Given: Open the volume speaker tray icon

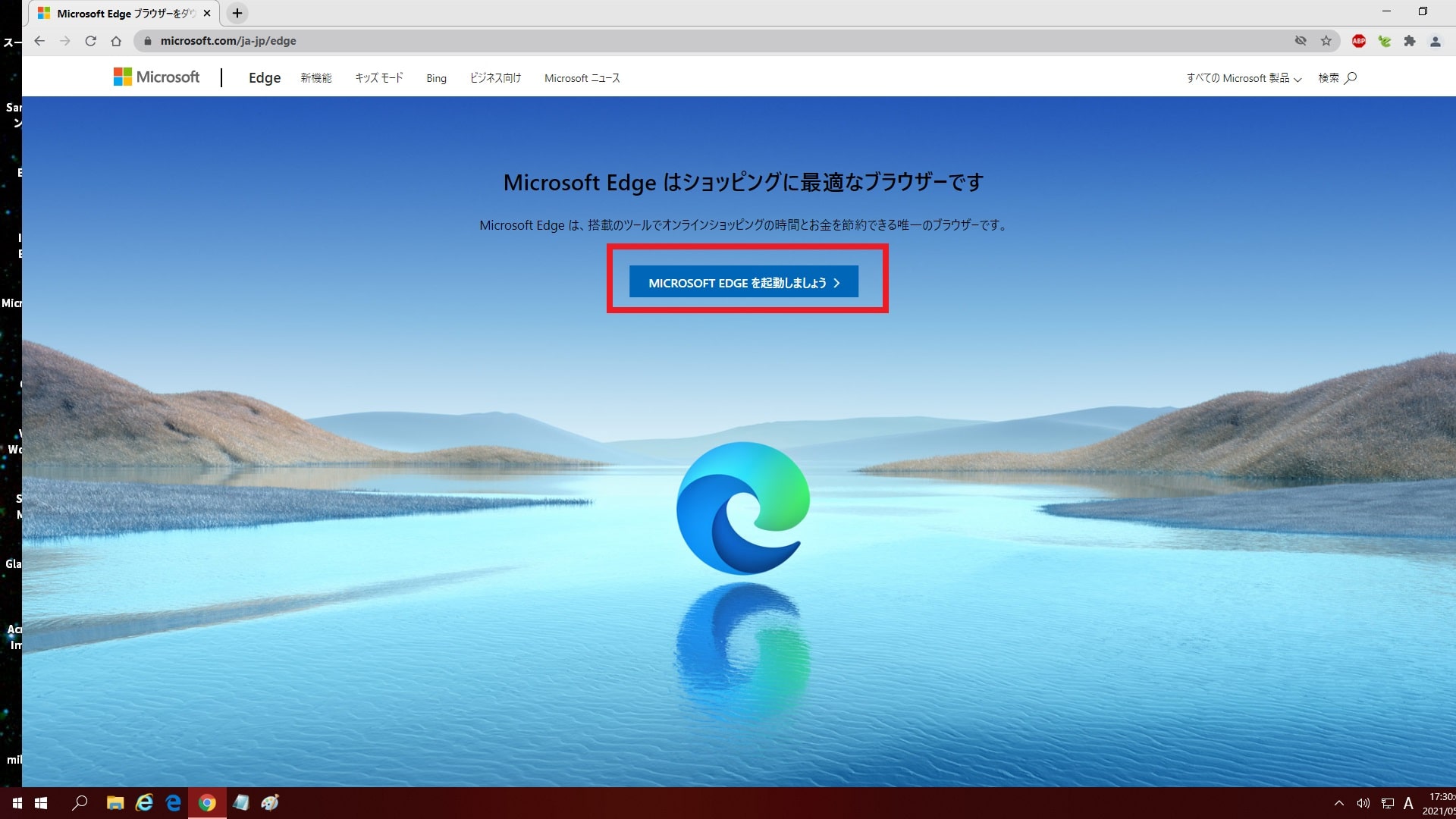Looking at the screenshot, I should tap(1363, 803).
